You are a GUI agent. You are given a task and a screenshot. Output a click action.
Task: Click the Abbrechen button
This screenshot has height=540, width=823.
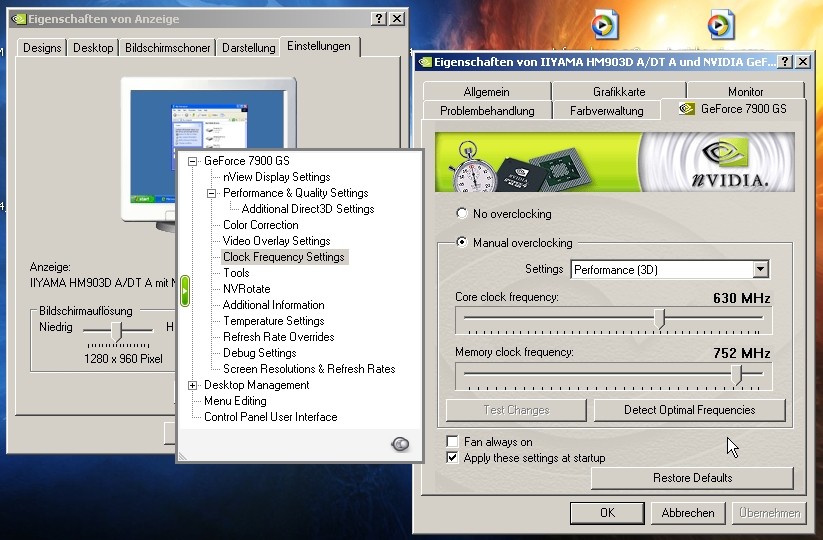click(688, 513)
